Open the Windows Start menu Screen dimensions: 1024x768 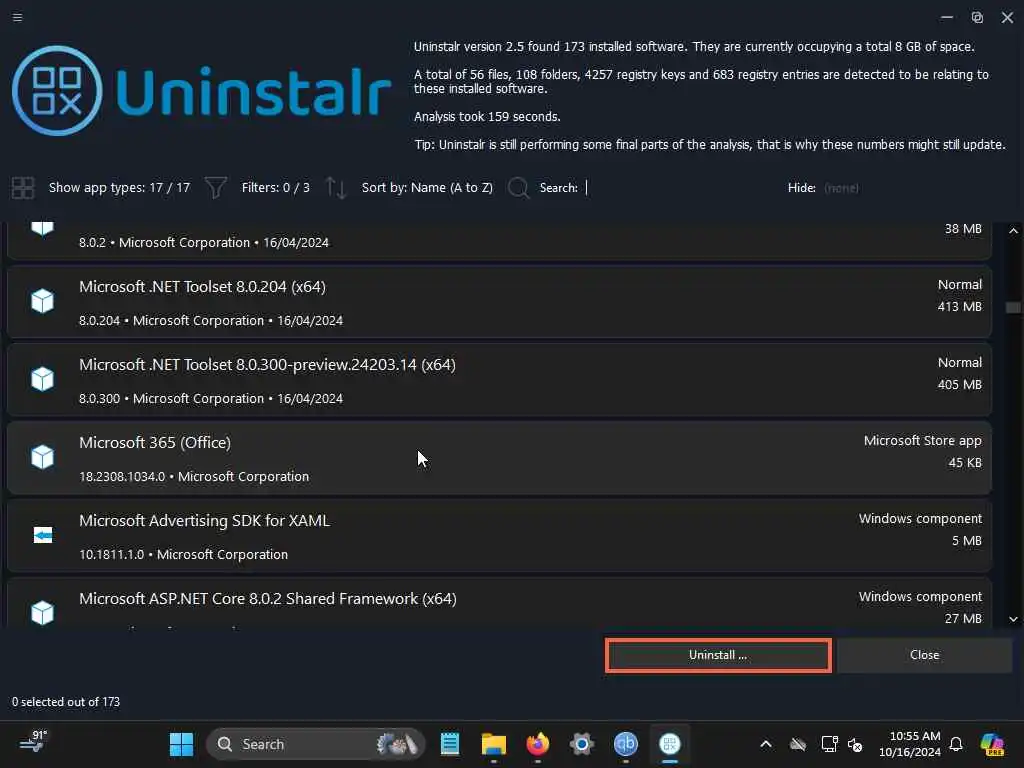coord(181,744)
